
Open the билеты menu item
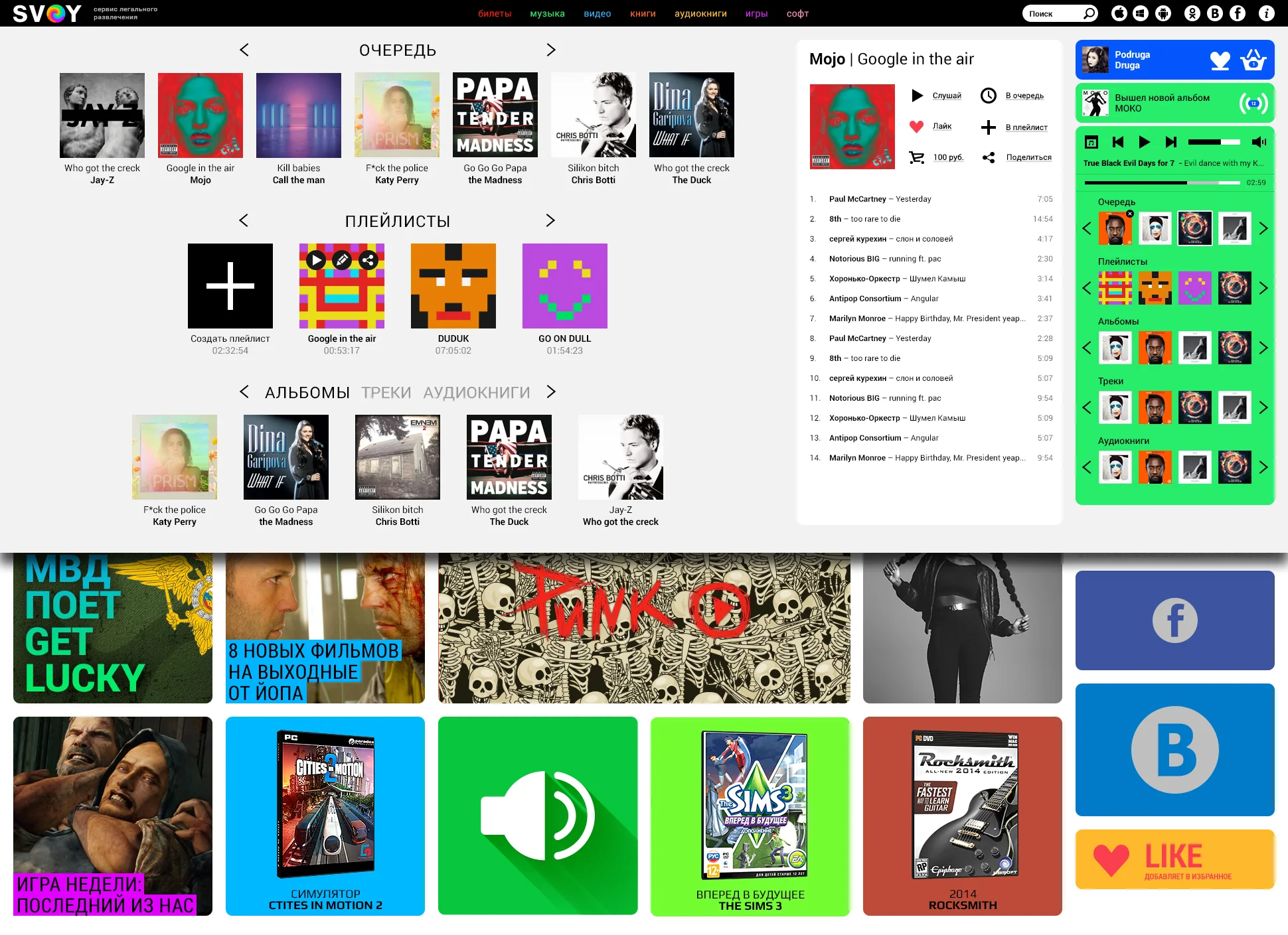click(495, 13)
